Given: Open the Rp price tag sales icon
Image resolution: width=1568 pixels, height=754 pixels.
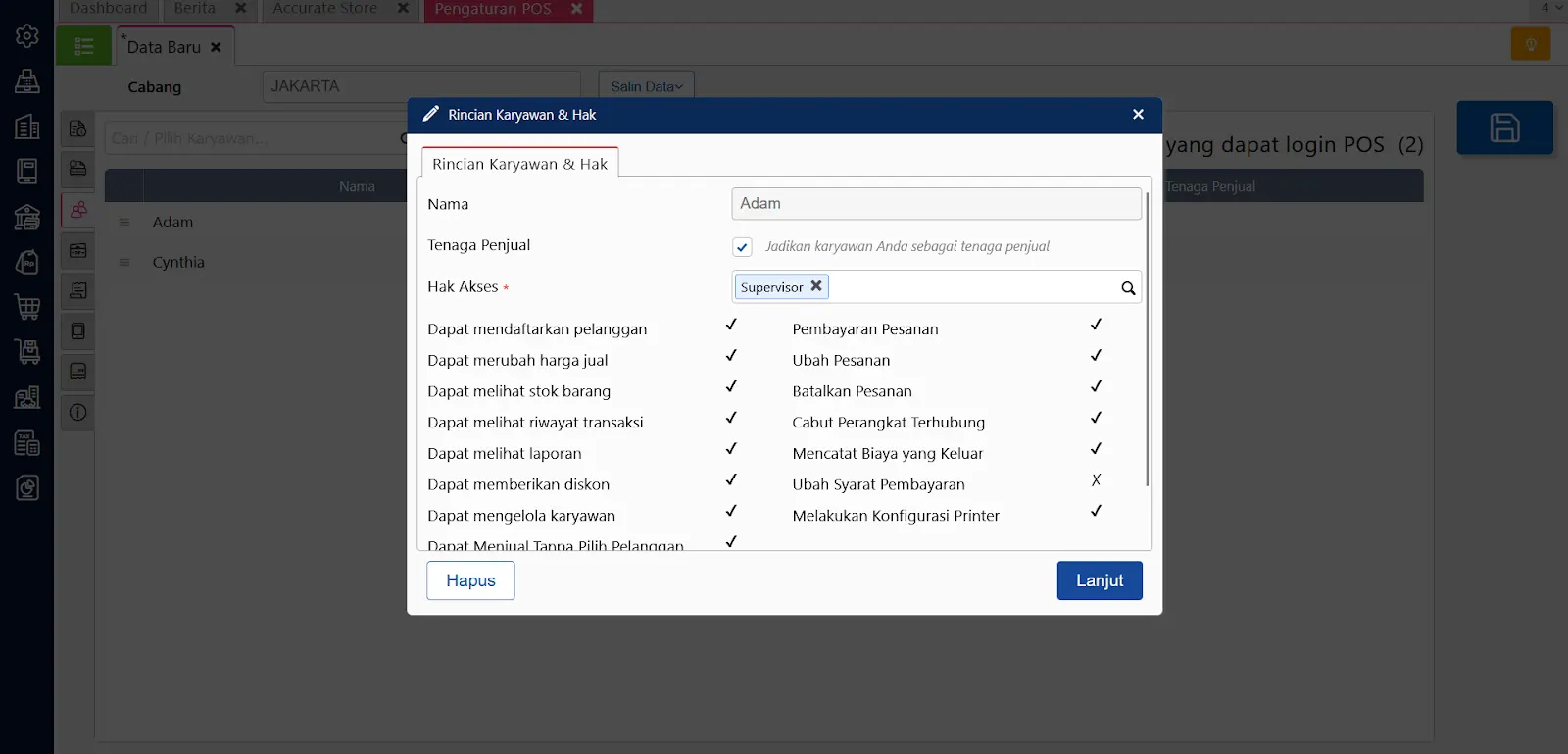Looking at the screenshot, I should [27, 262].
